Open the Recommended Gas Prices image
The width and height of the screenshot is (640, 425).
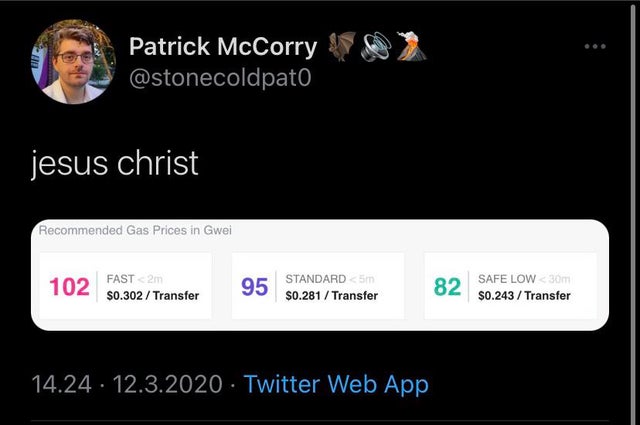click(320, 275)
